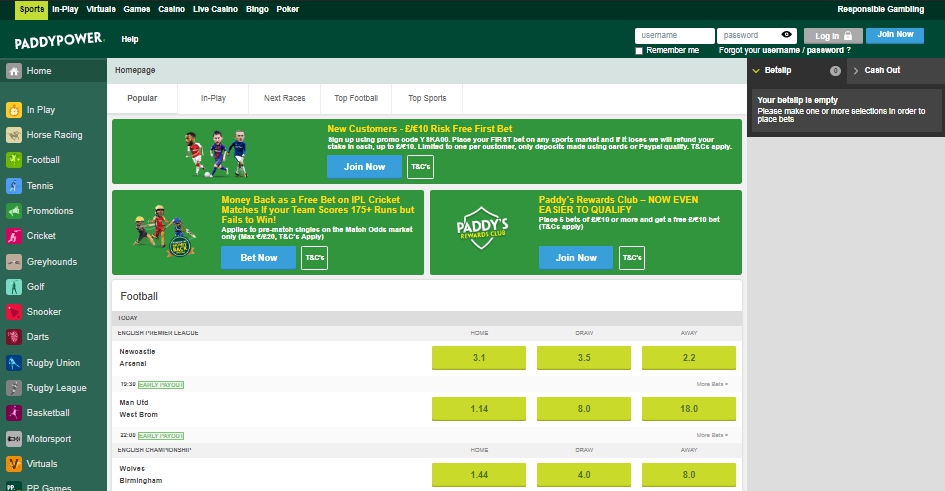945x491 pixels.
Task: Open T&C's on Rewards Club banner
Action: tap(632, 258)
